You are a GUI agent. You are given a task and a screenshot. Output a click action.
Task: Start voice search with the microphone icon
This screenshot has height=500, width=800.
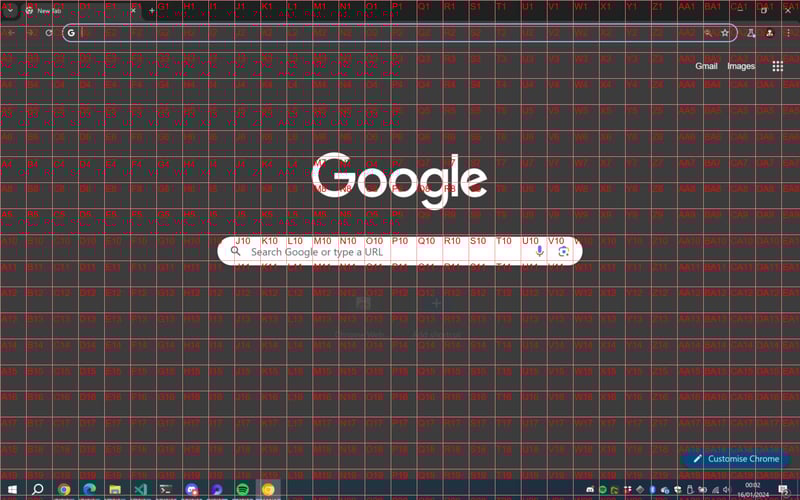(x=539, y=251)
